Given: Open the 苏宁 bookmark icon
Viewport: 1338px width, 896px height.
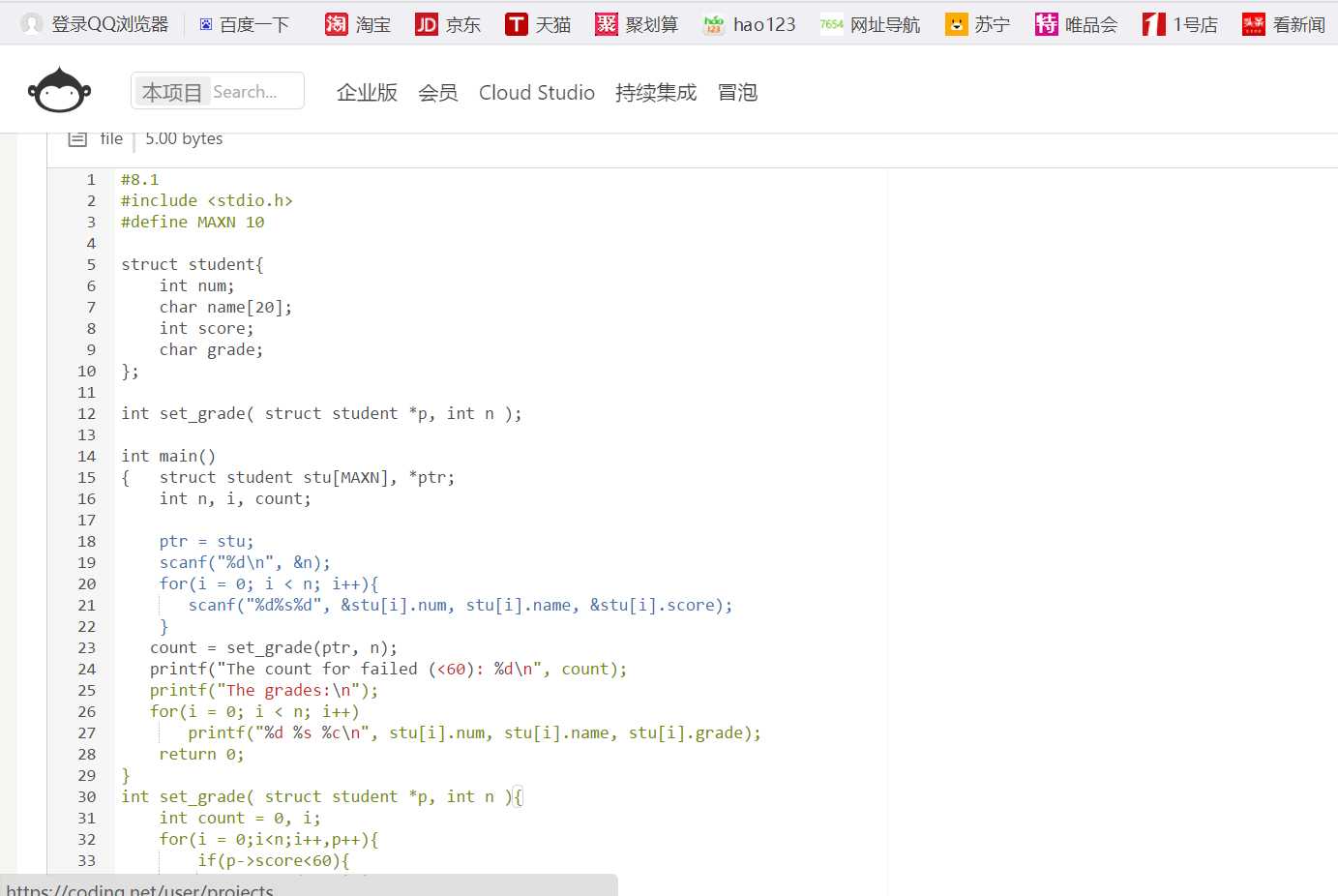Looking at the screenshot, I should [956, 24].
